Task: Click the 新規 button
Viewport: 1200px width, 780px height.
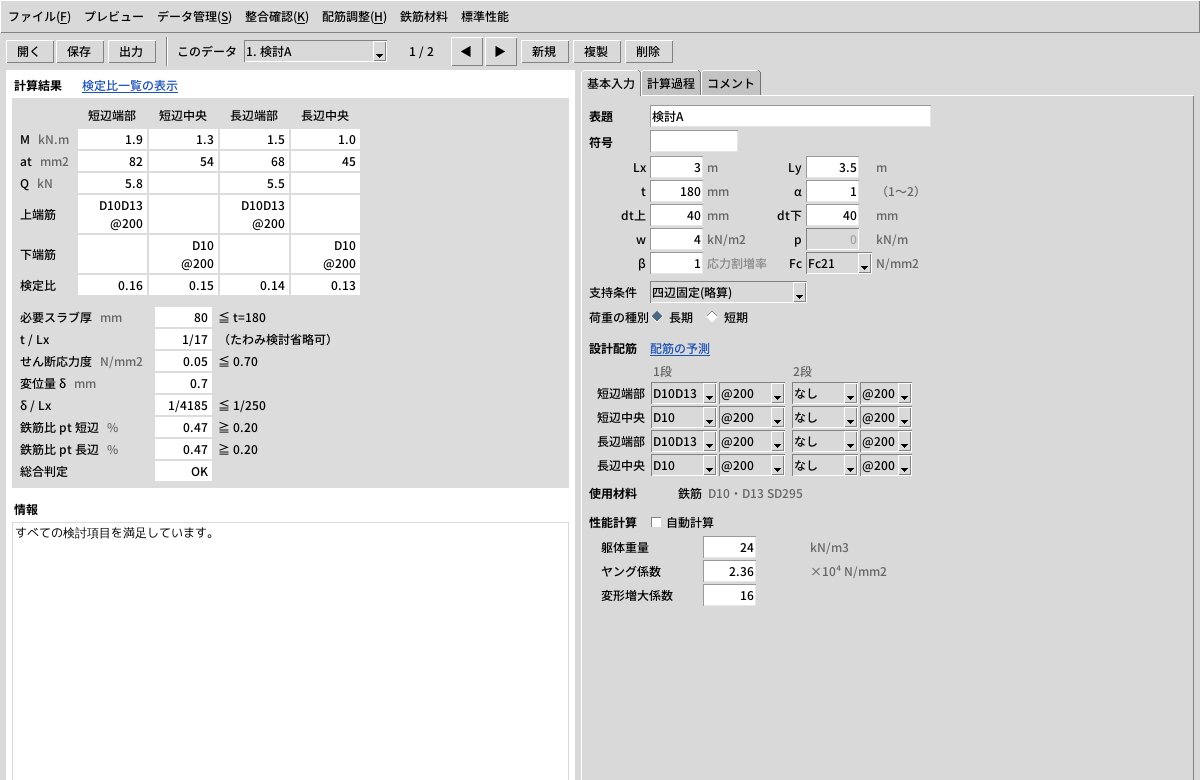Action: click(545, 52)
